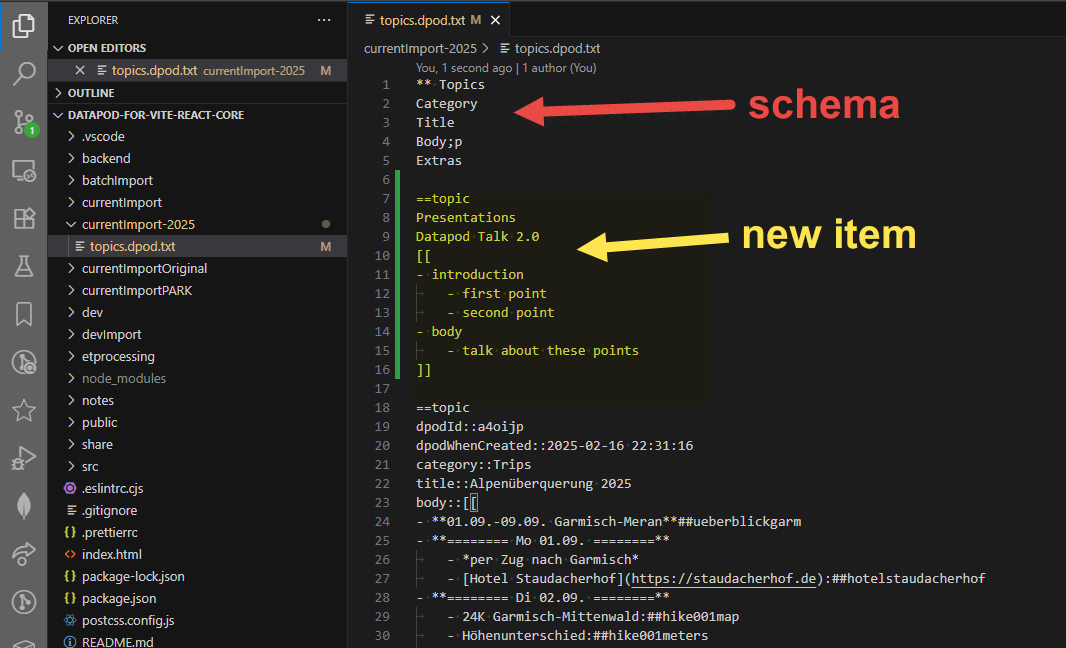This screenshot has width=1066, height=648.
Task: Open Source Control view with badge
Action: [x=24, y=122]
